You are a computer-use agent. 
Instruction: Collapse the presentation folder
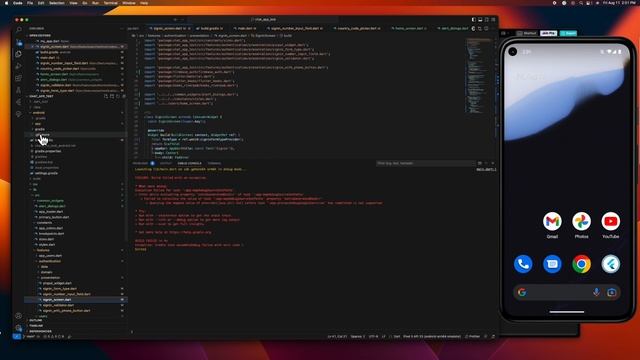51,278
